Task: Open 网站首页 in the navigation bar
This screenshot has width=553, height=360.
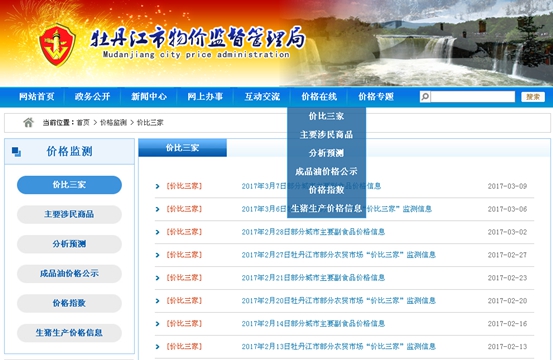Action: pos(37,96)
